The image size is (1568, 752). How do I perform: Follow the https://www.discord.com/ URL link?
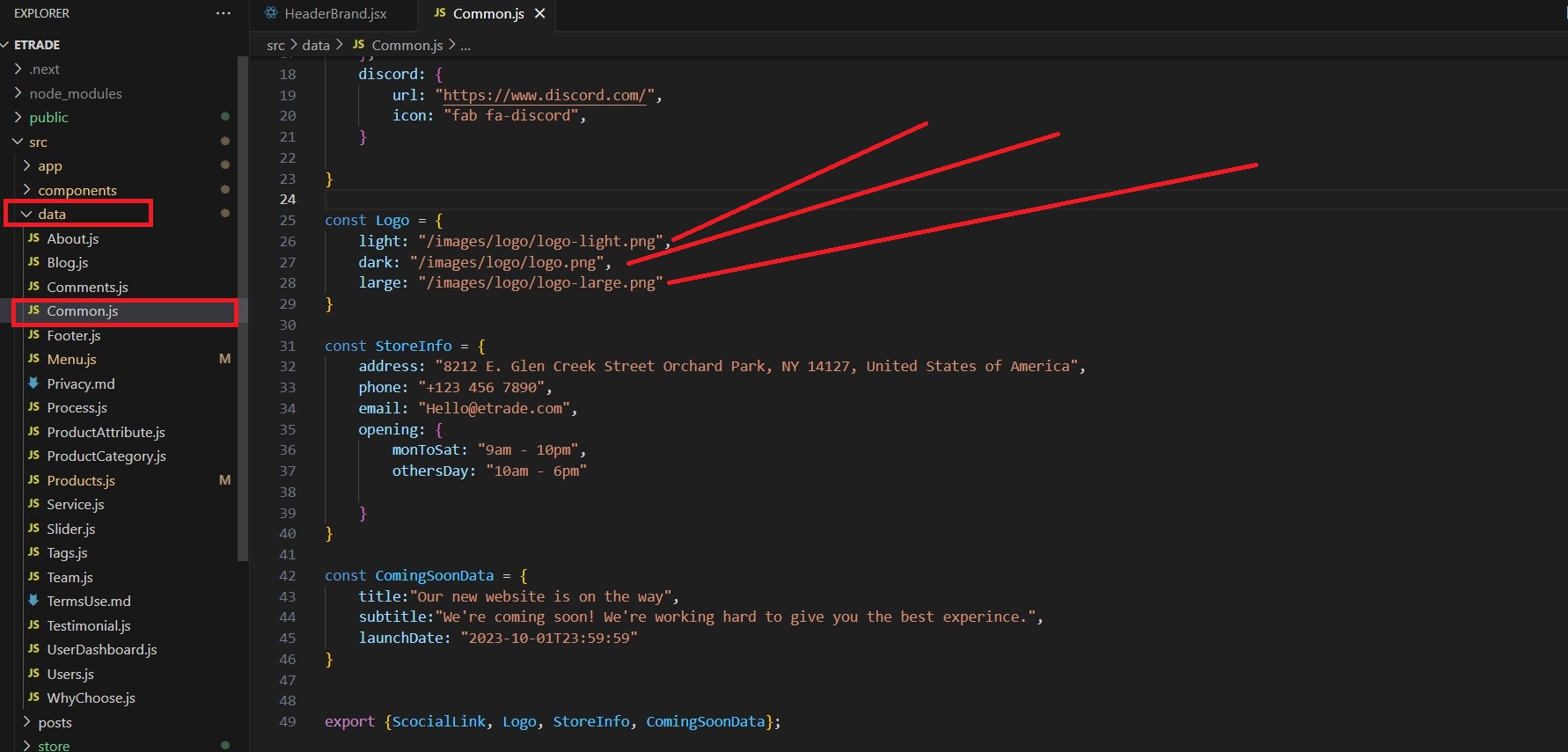point(545,95)
